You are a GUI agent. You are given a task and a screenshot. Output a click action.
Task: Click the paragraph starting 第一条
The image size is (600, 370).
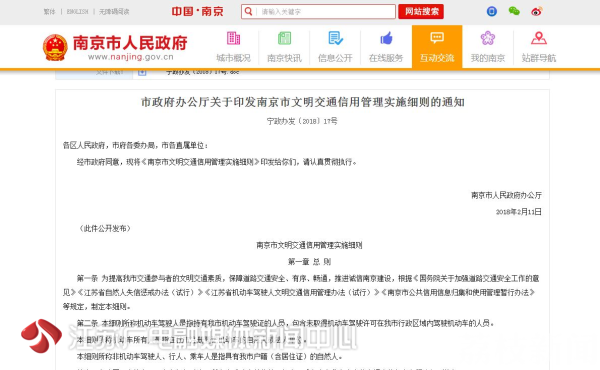tap(301, 292)
